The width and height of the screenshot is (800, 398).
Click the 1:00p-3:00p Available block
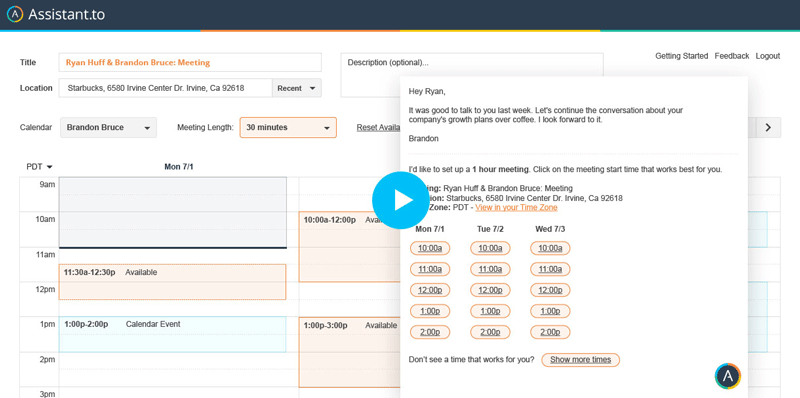tap(349, 352)
